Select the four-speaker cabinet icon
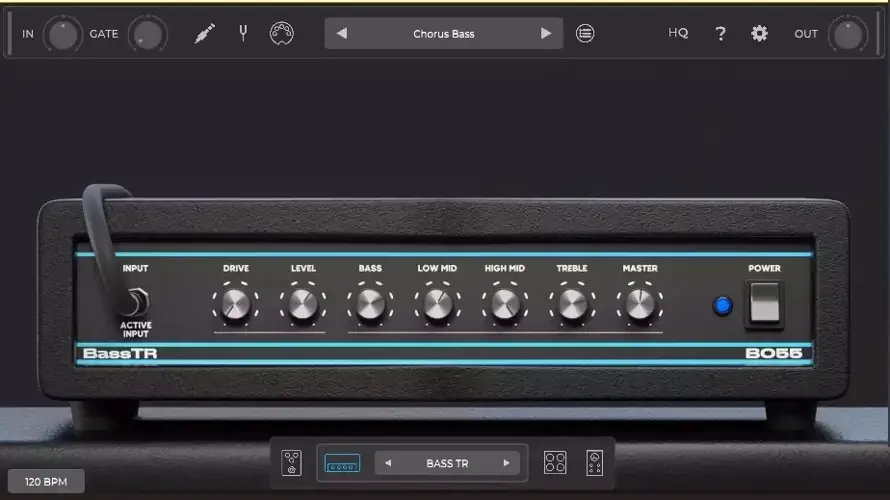Viewport: 890px width, 500px height. (x=555, y=463)
